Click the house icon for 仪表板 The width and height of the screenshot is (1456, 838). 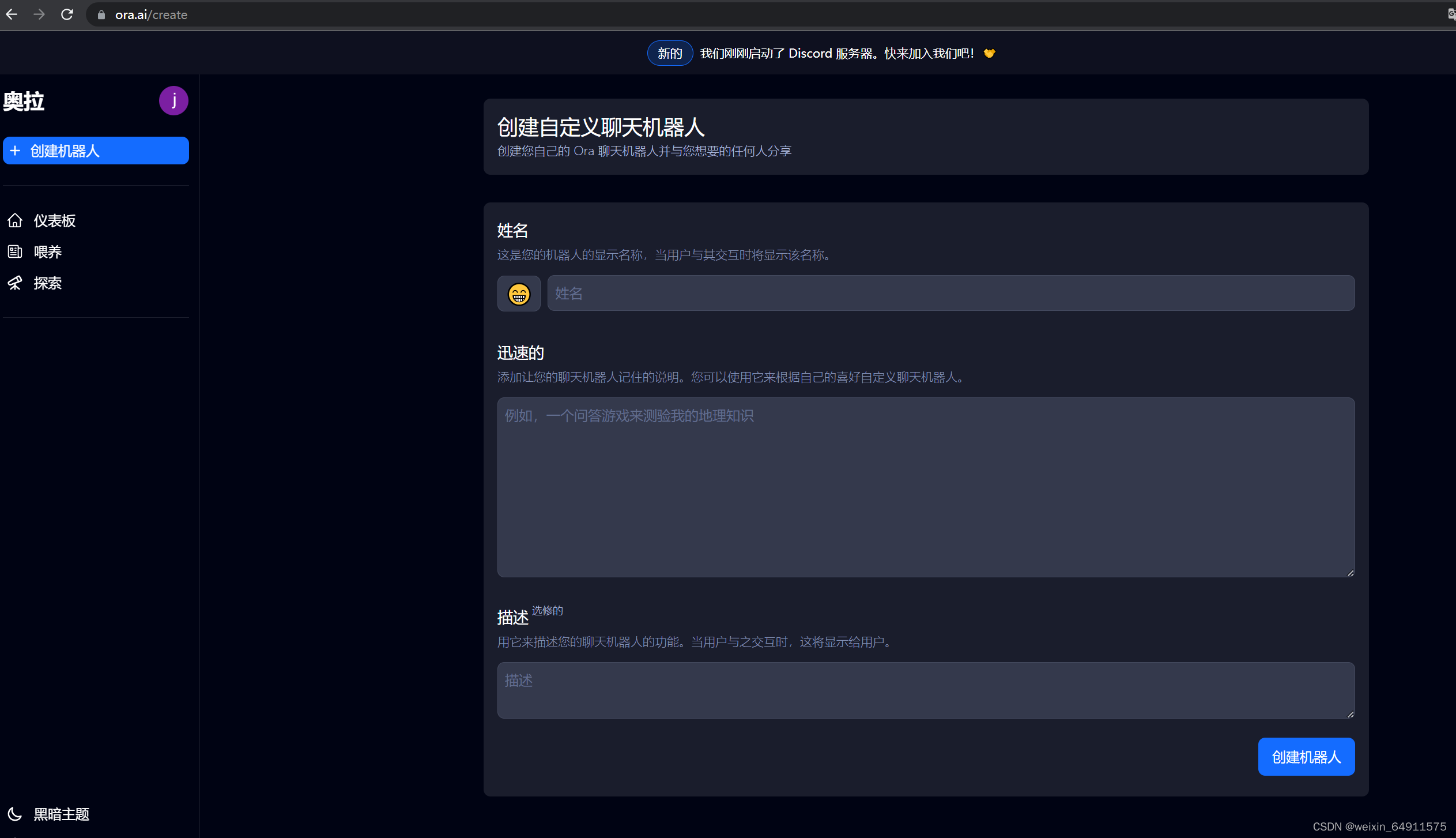15,220
